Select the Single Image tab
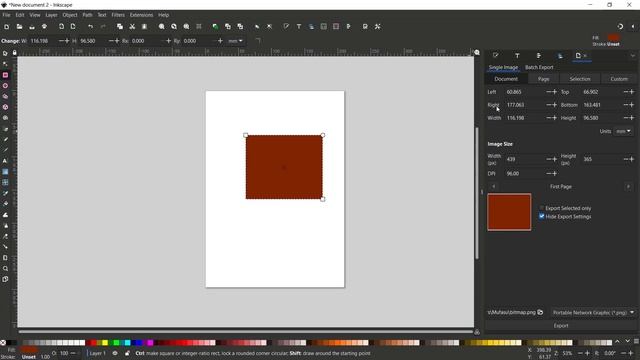This screenshot has width=640, height=360. click(x=503, y=67)
